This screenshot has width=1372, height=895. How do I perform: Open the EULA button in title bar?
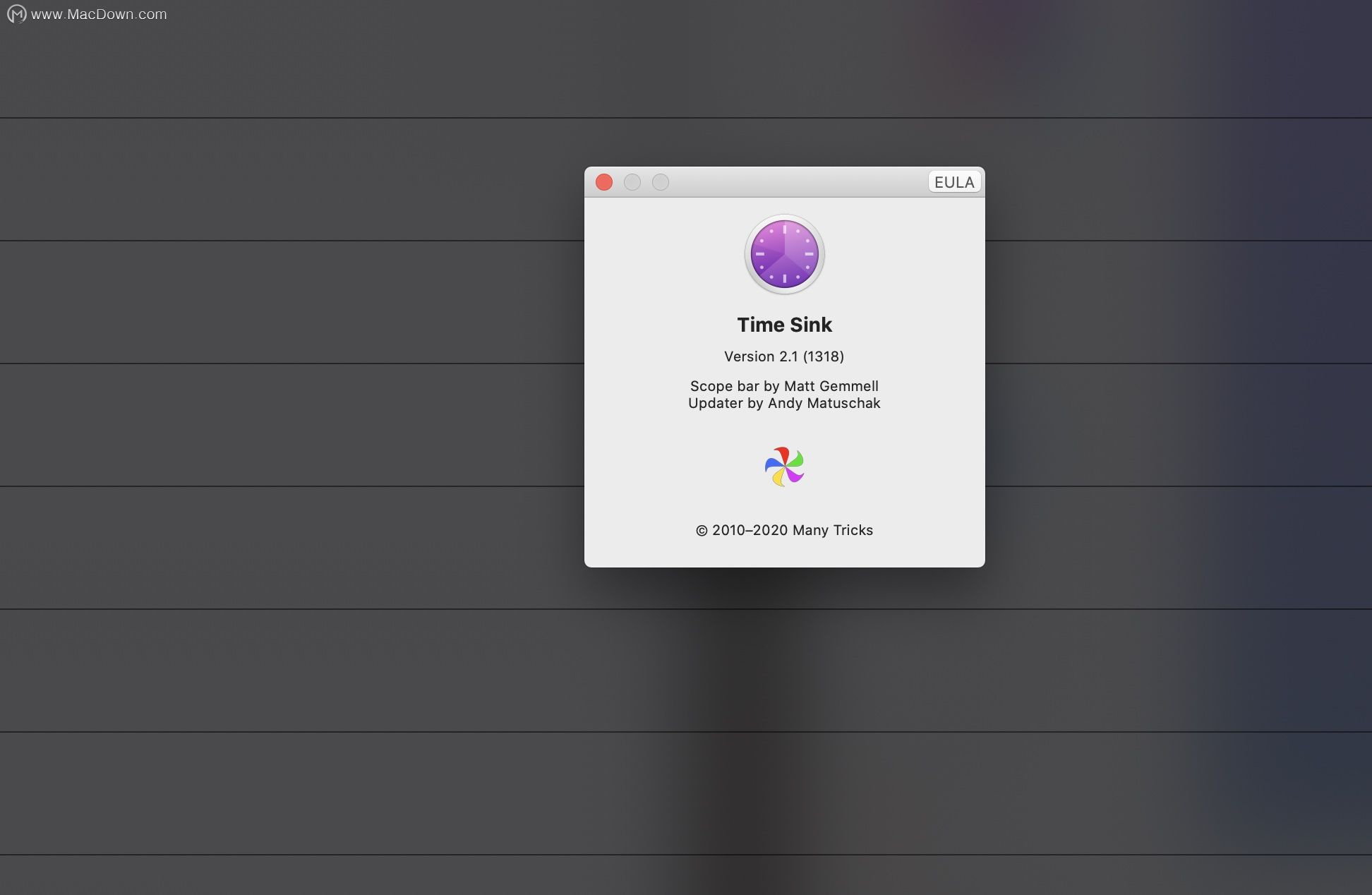(x=954, y=182)
